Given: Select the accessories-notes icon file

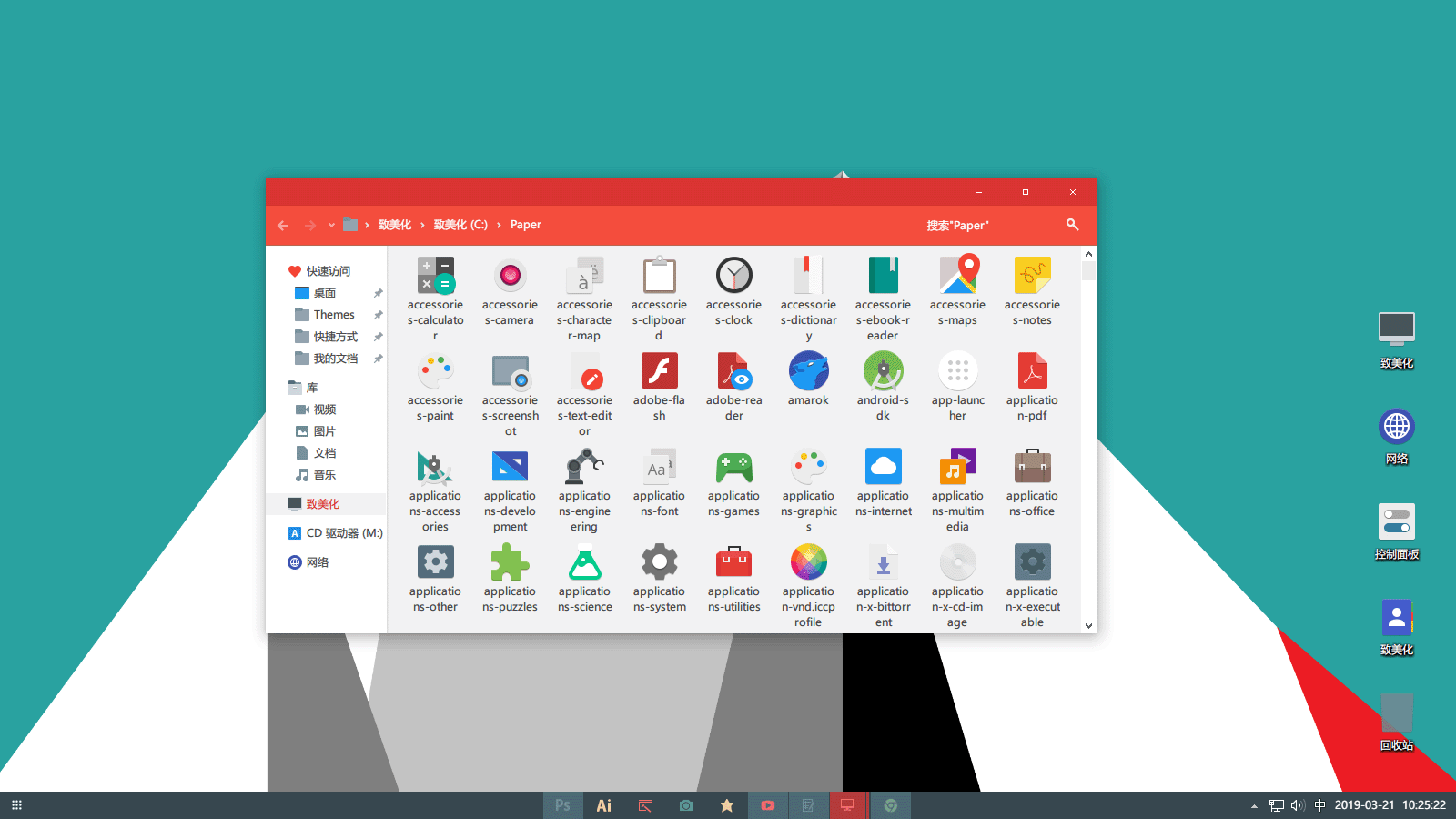Looking at the screenshot, I should point(1032,291).
